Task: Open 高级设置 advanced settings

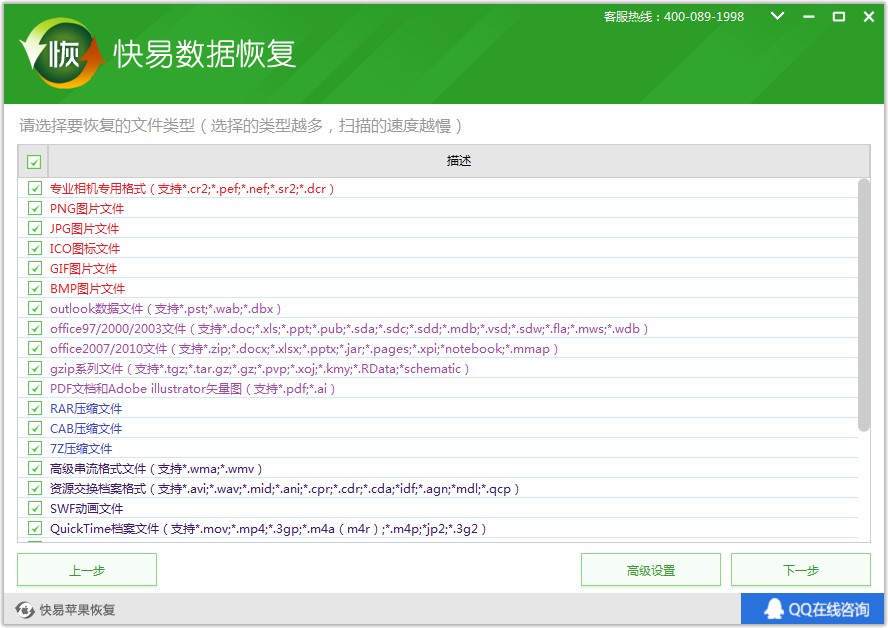Action: (651, 570)
